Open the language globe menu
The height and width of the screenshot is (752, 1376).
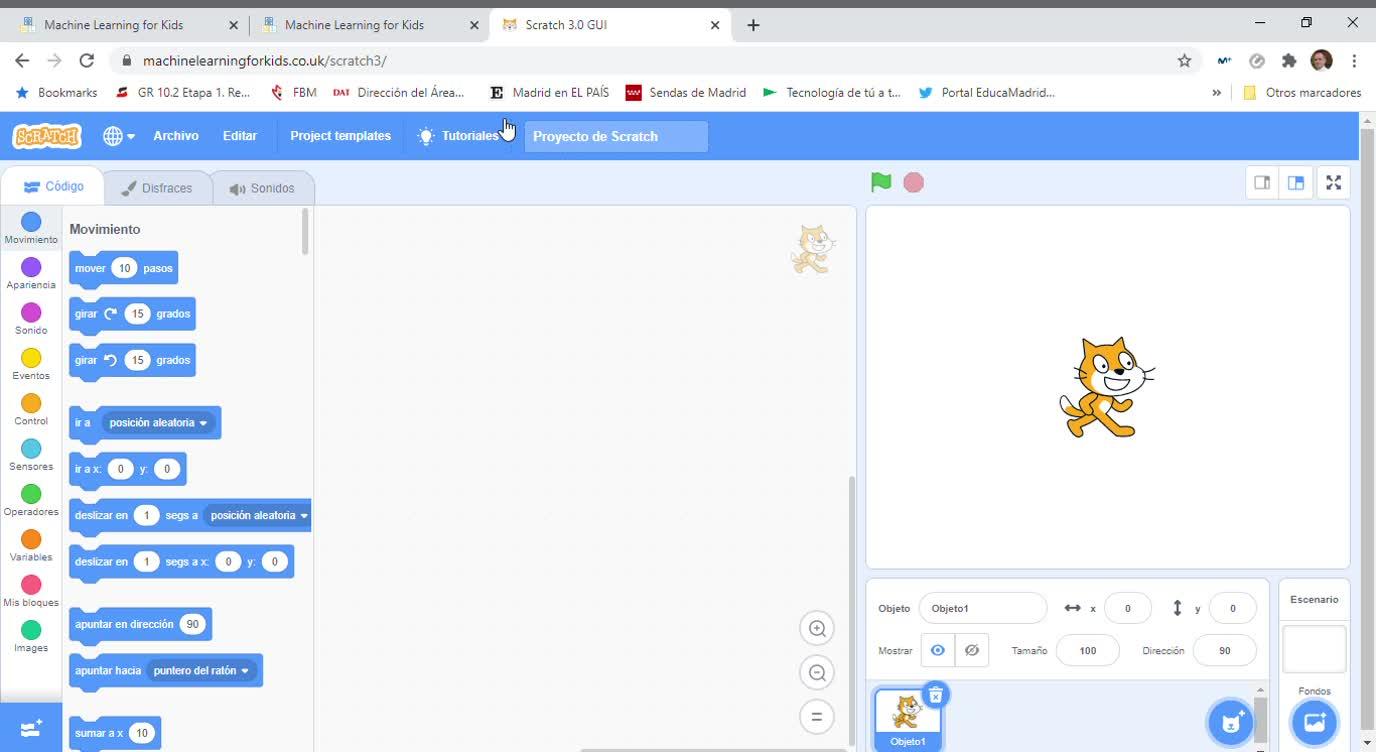[x=118, y=136]
